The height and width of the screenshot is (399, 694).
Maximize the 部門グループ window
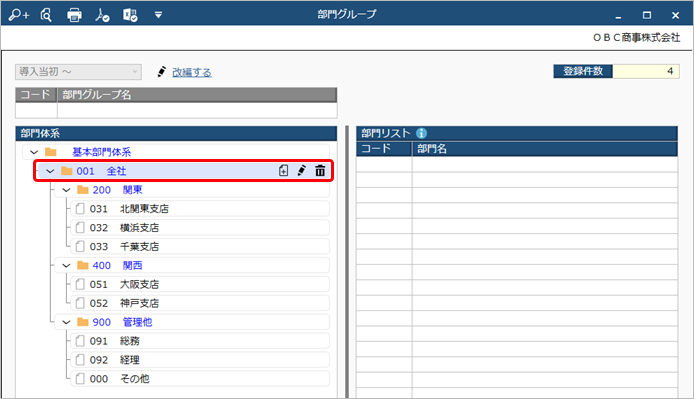[647, 15]
